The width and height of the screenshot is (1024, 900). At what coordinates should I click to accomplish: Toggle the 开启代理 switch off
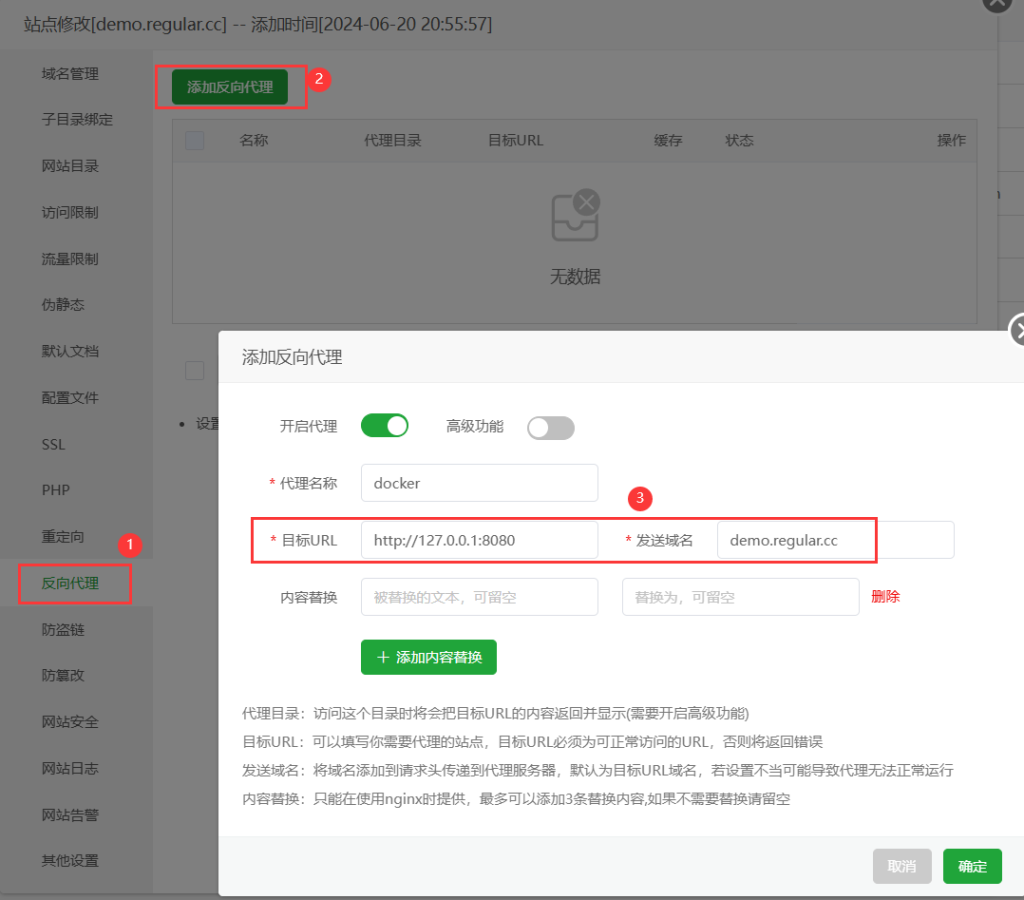click(385, 426)
